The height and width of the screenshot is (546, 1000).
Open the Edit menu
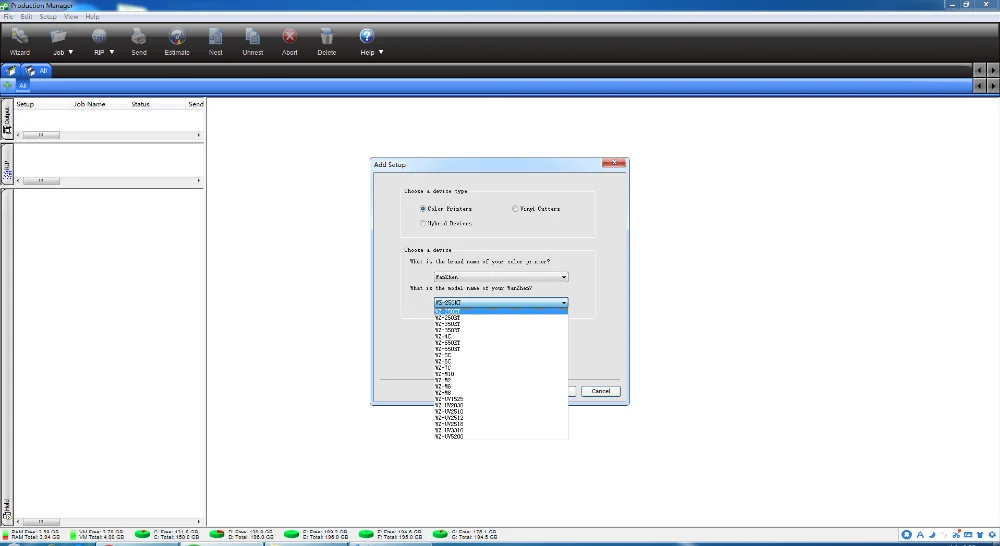[x=26, y=17]
